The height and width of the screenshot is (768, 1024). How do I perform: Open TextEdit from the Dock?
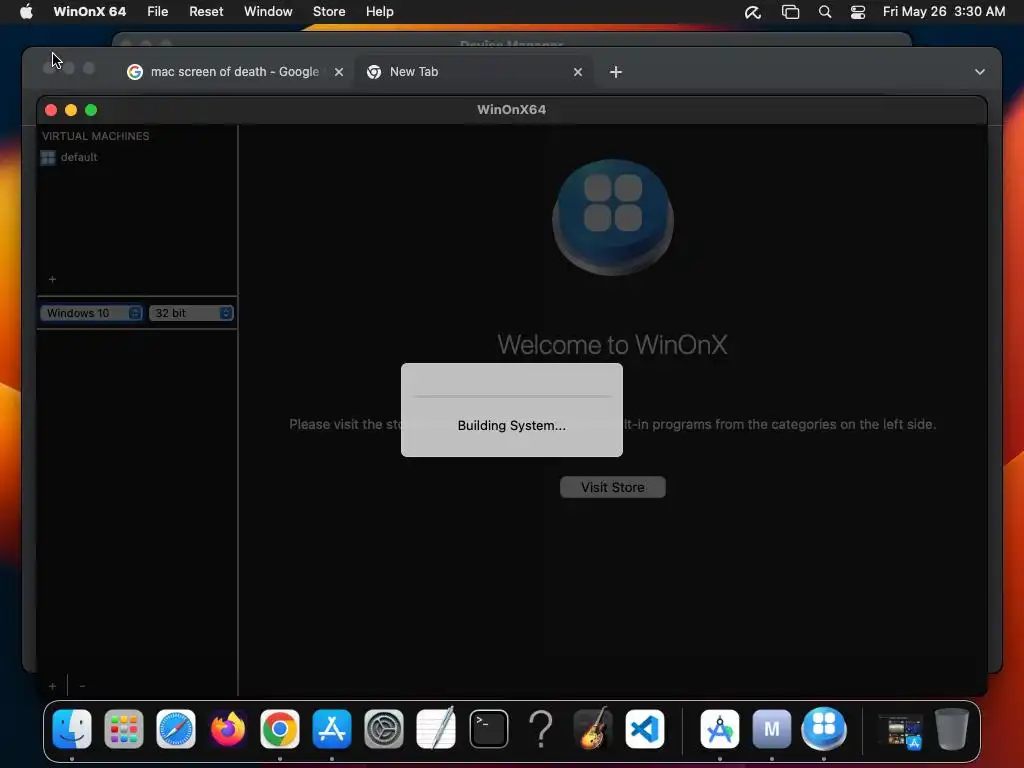coord(436,729)
